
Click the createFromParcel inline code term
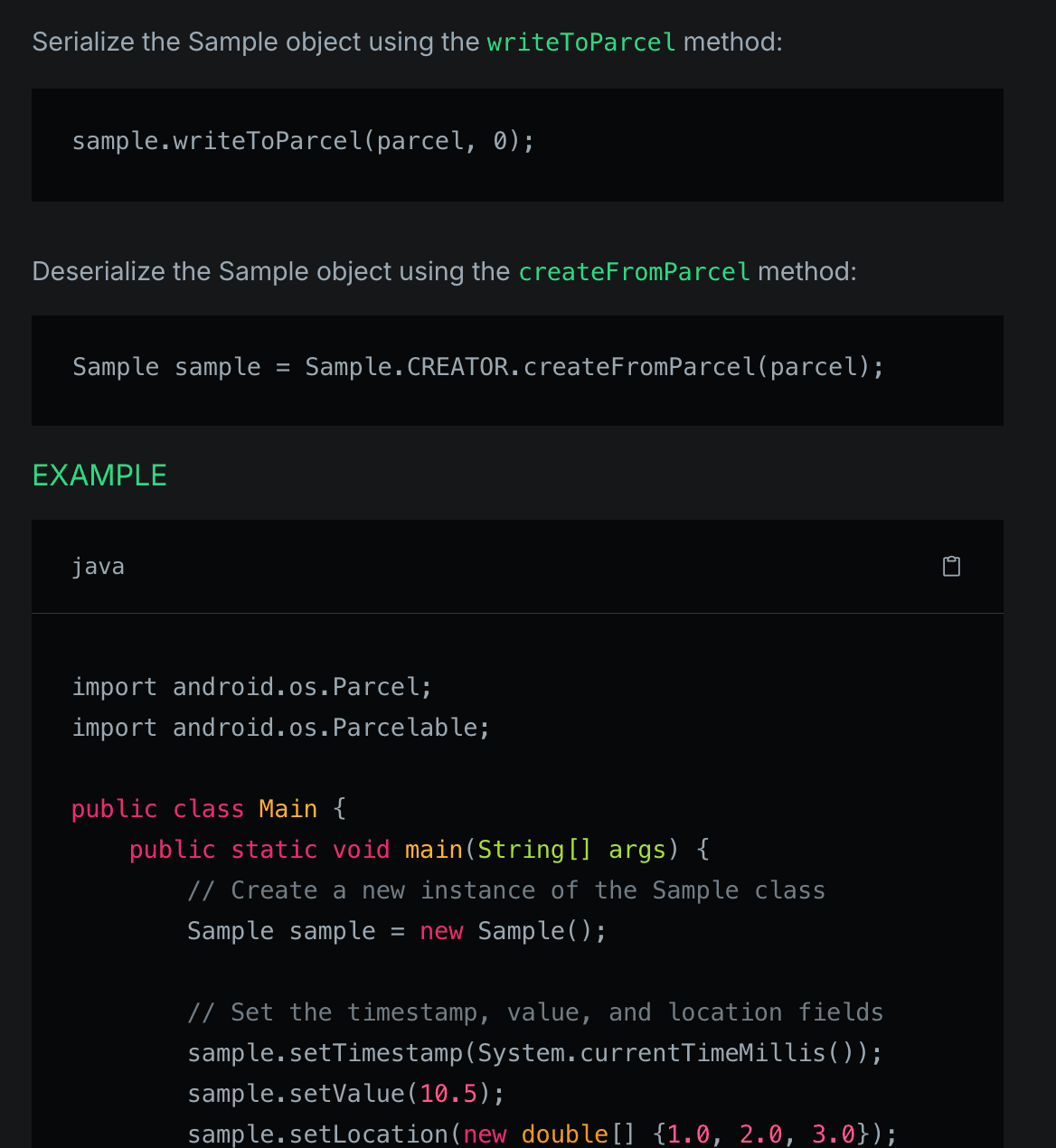point(635,271)
